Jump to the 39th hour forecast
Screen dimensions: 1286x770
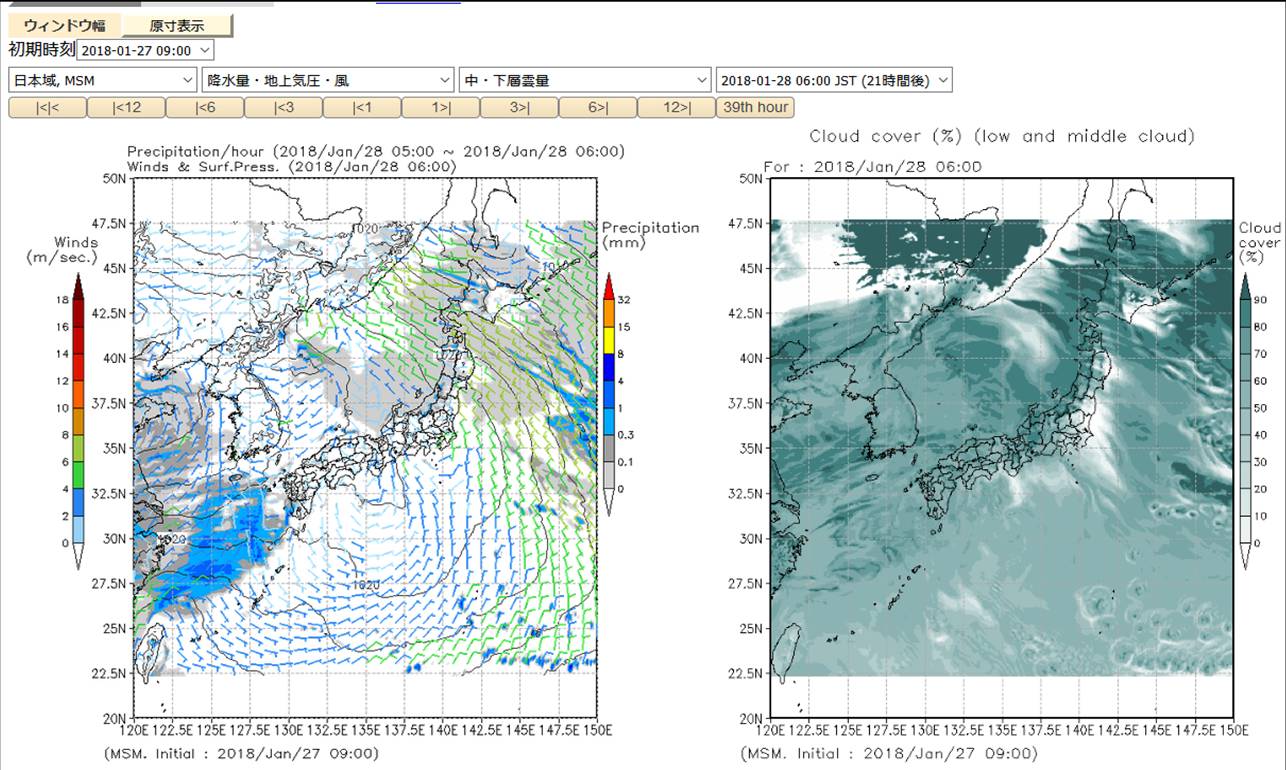point(756,107)
